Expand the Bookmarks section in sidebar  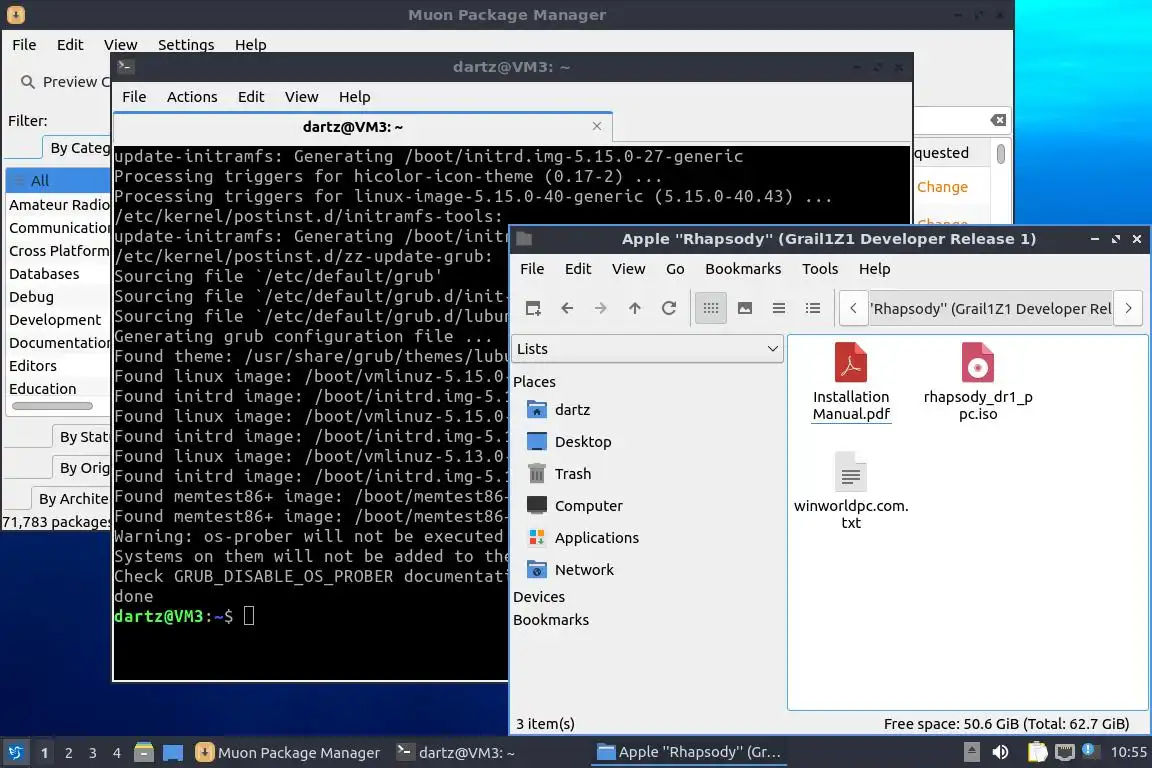tap(551, 620)
